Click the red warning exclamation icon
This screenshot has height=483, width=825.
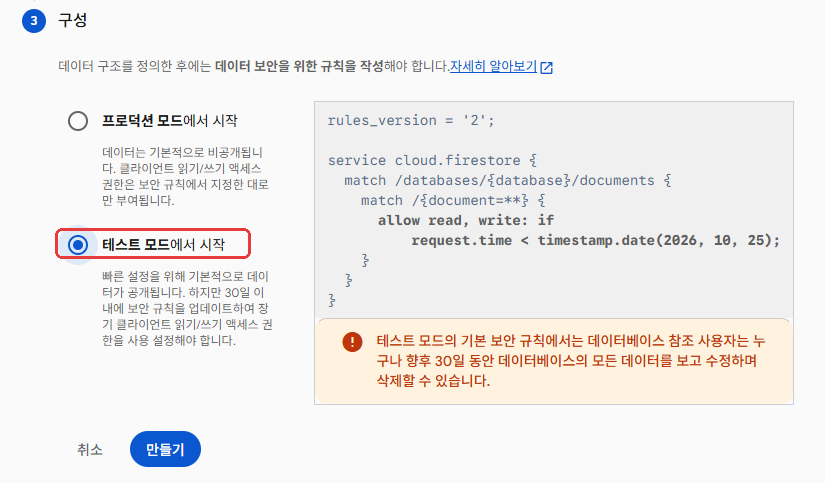point(352,342)
